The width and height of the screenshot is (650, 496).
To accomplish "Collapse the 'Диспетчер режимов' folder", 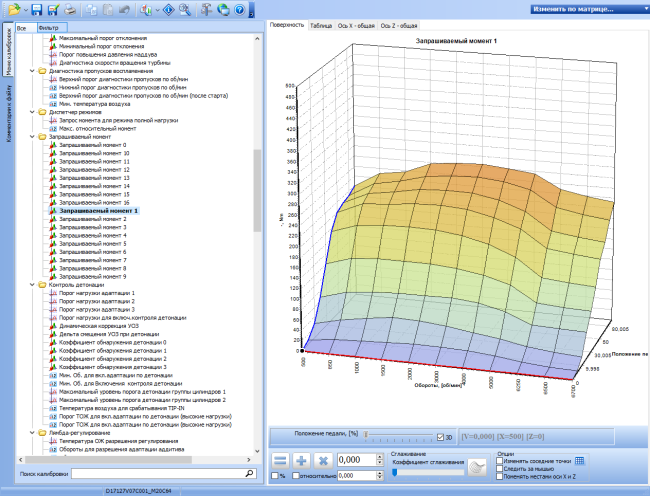I will pos(32,112).
